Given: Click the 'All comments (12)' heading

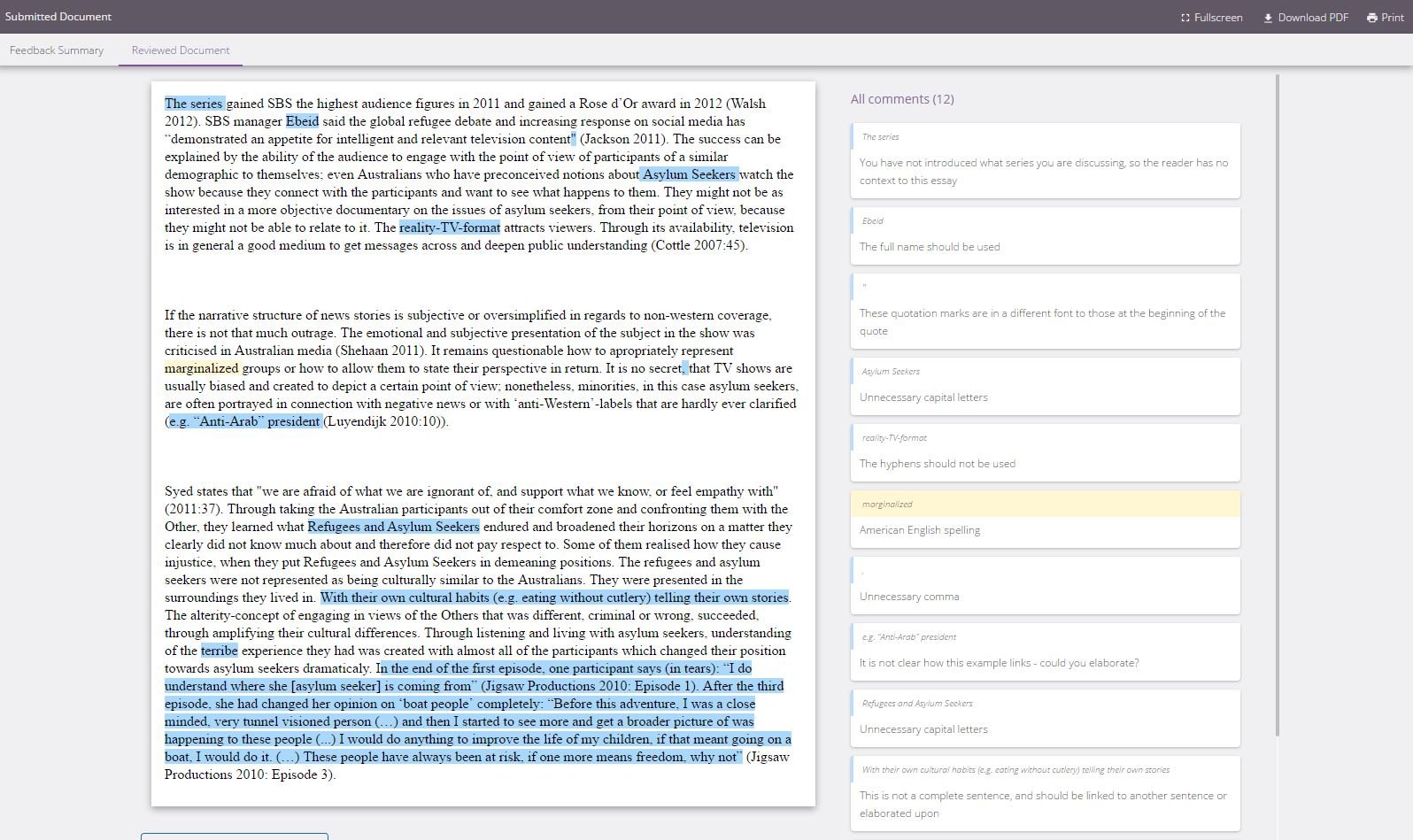Looking at the screenshot, I should (x=902, y=99).
